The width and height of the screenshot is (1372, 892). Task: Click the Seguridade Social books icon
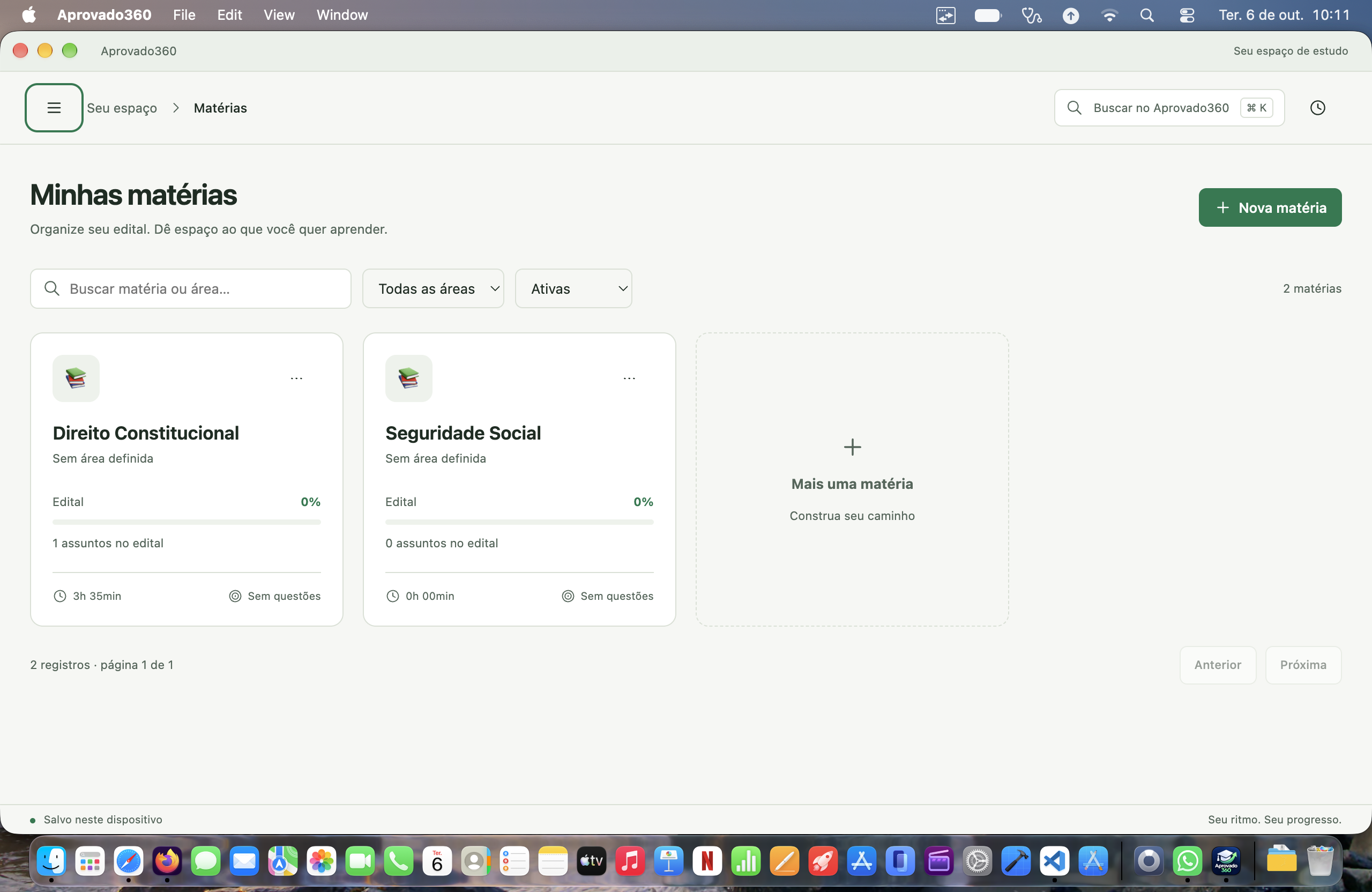pos(409,378)
